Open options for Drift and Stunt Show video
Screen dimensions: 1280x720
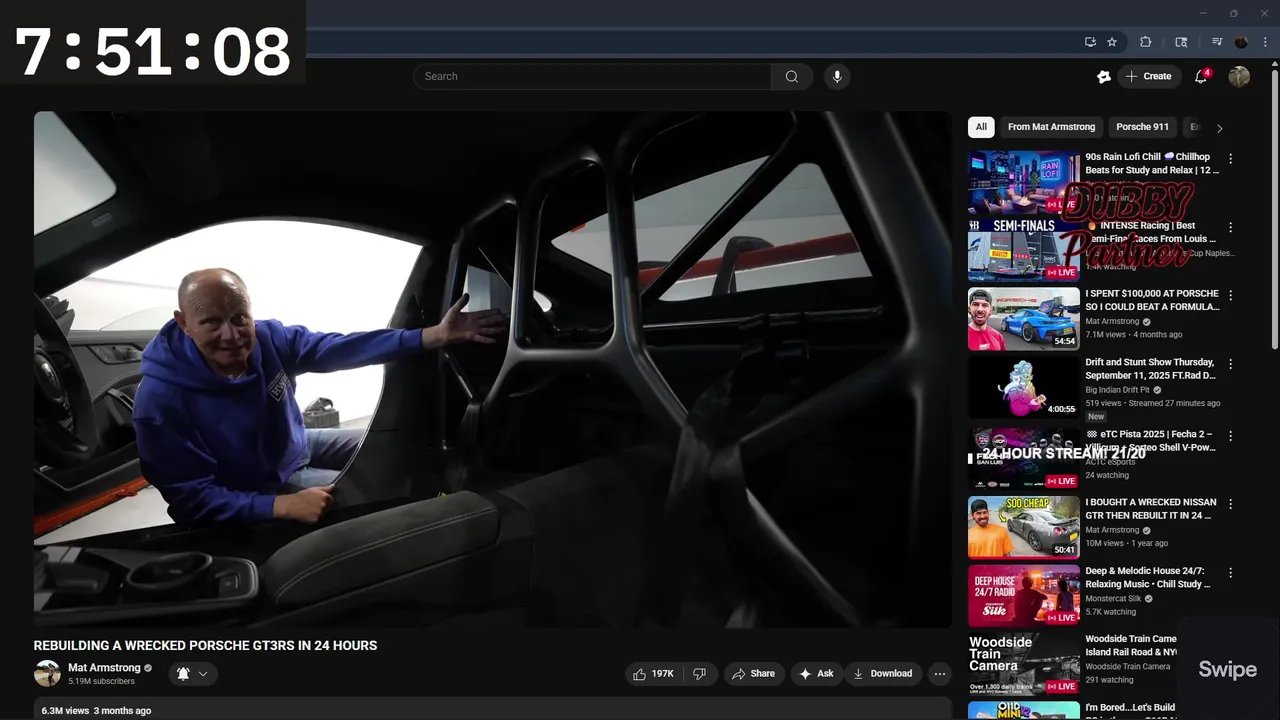click(x=1230, y=365)
